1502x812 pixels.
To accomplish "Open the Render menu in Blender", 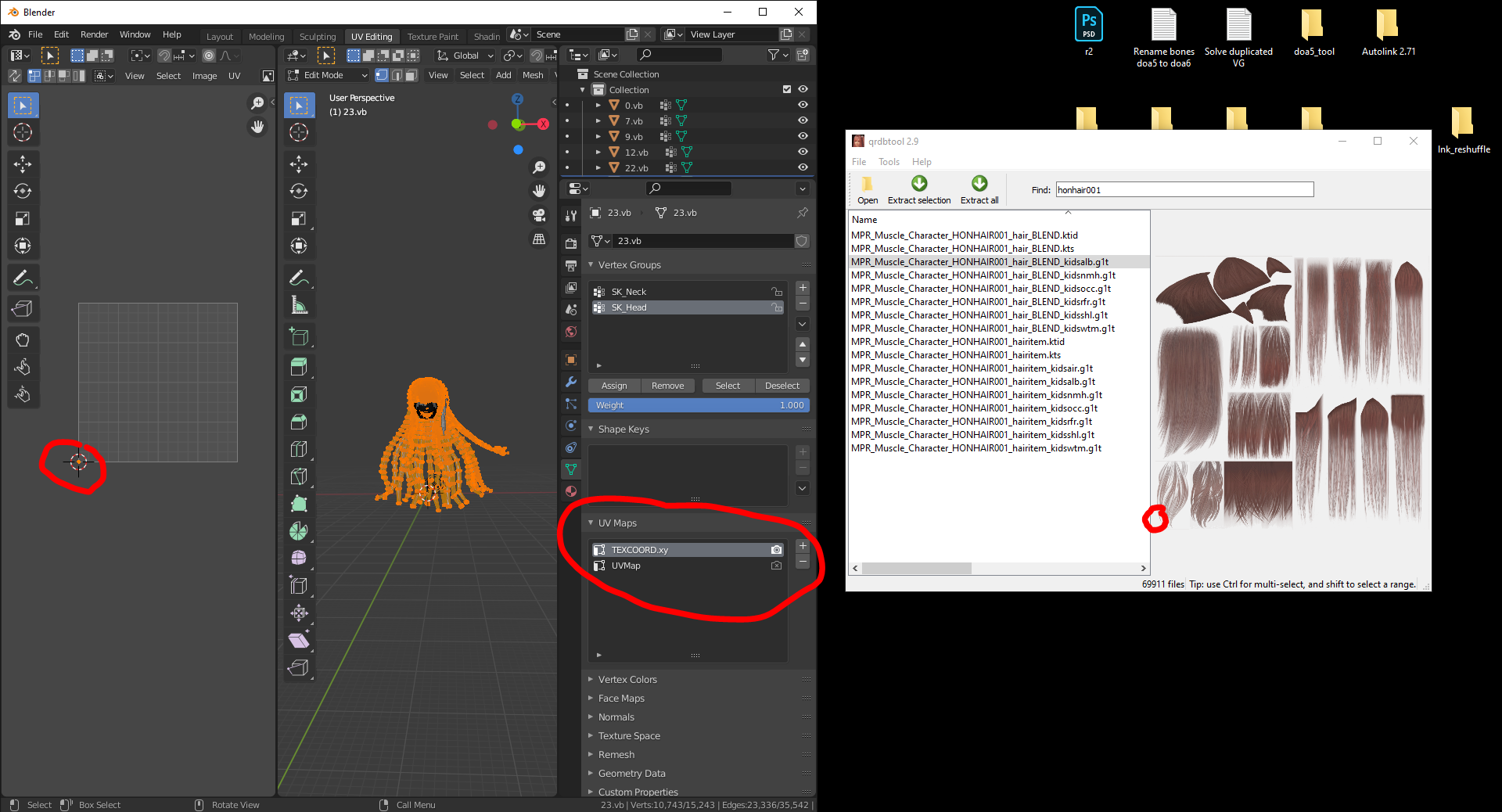I will click(94, 34).
